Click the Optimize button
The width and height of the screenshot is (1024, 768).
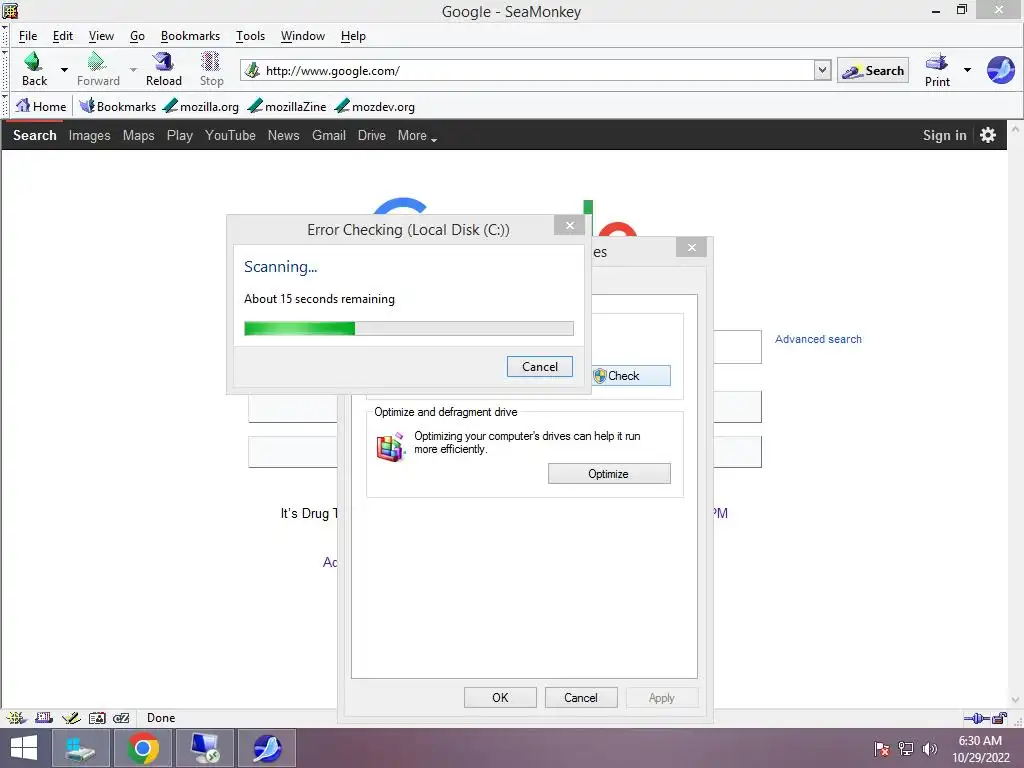[609, 473]
